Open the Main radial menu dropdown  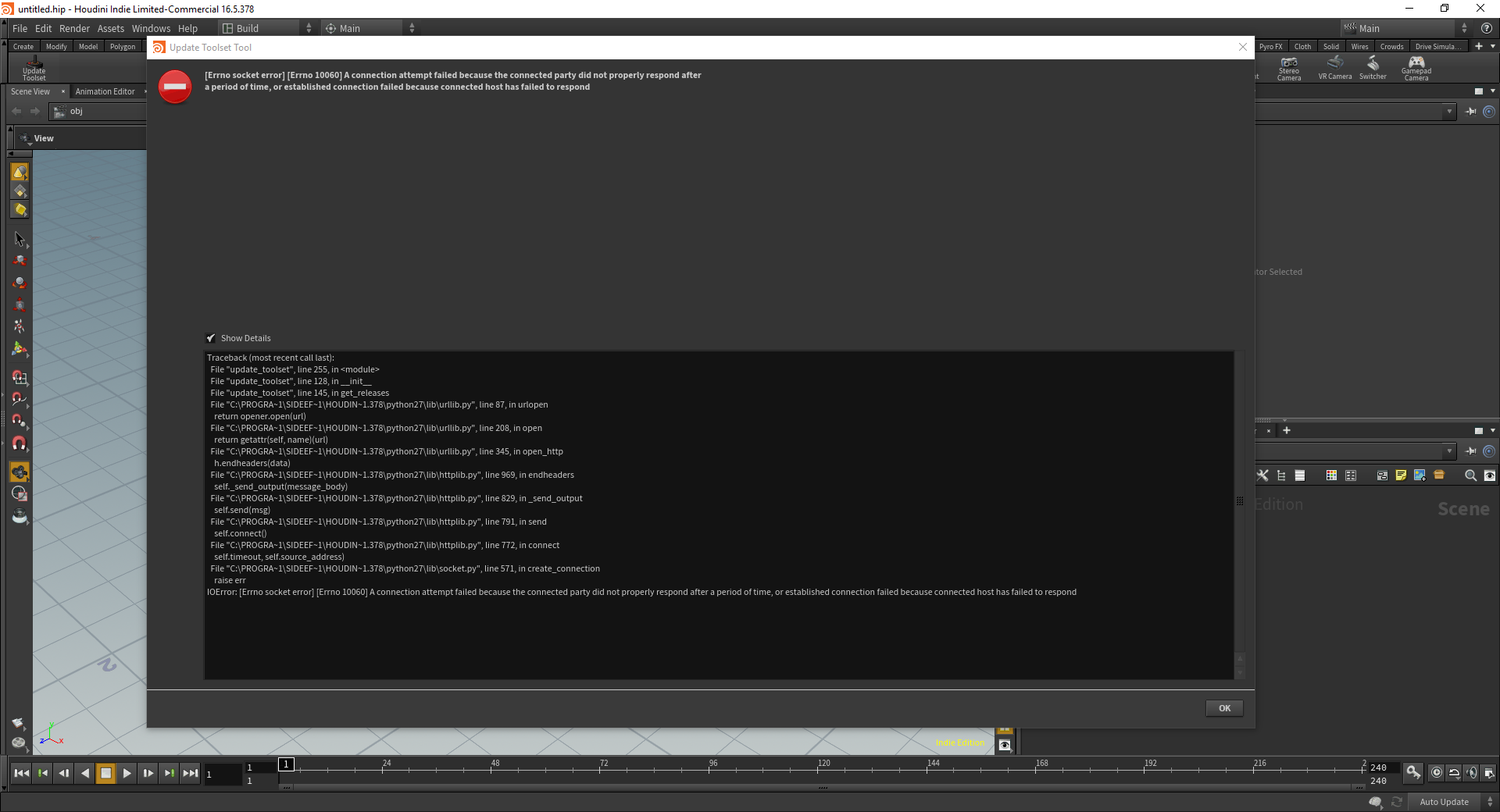(x=370, y=28)
